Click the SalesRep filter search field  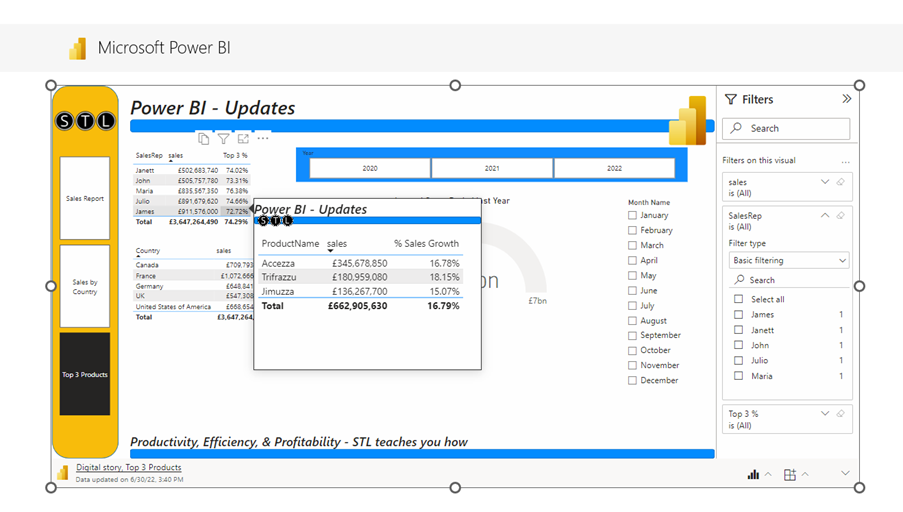[x=788, y=280]
